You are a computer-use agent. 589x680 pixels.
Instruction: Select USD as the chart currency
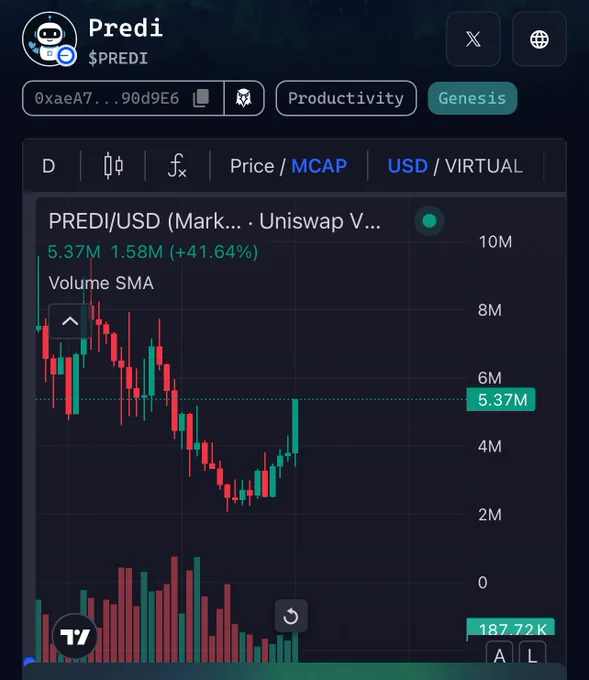408,166
